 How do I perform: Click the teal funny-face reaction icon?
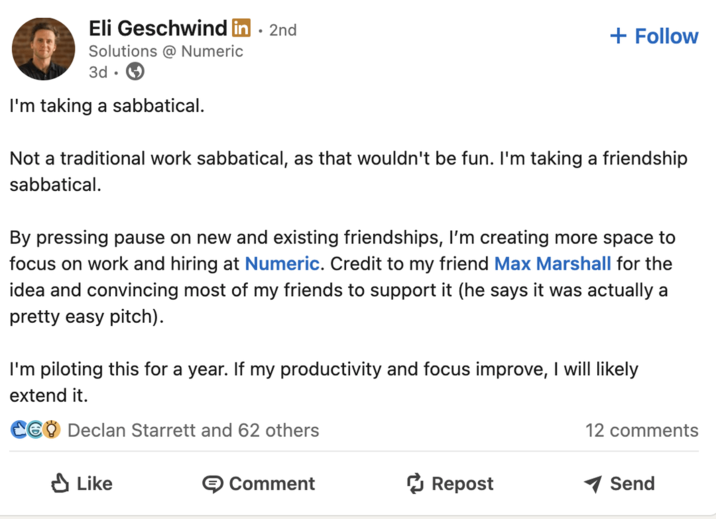pyautogui.click(x=34, y=430)
